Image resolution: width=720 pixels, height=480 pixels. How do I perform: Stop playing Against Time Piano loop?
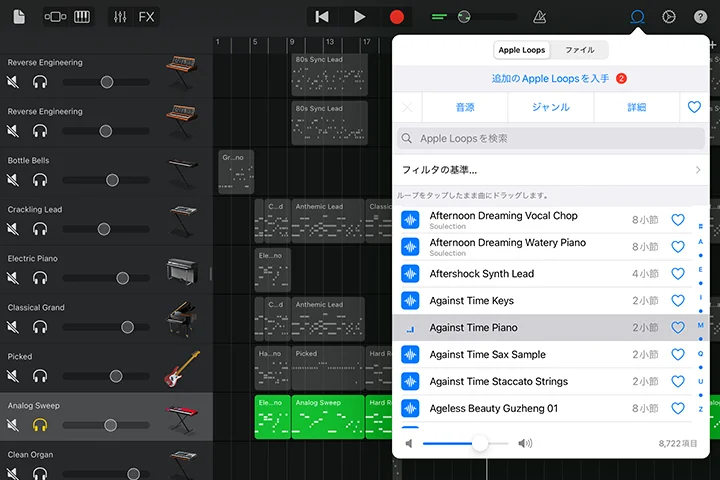(410, 328)
